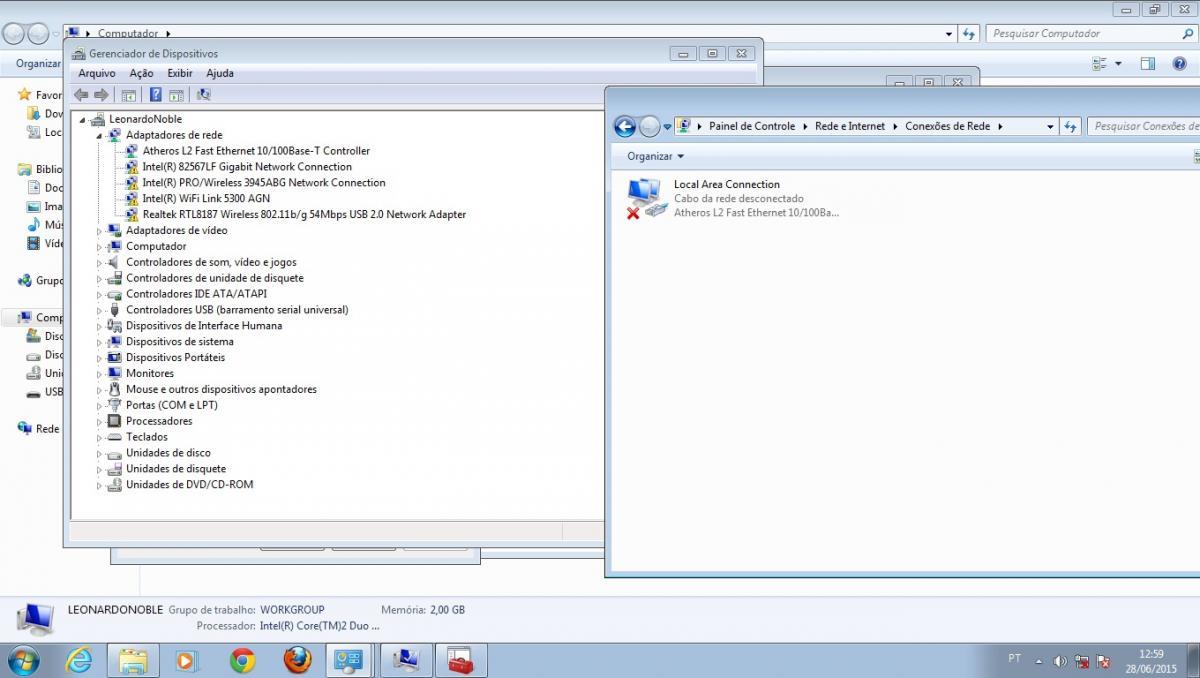Image resolution: width=1200 pixels, height=678 pixels.
Task: Scan for hardware changes toolbar icon
Action: [x=204, y=95]
